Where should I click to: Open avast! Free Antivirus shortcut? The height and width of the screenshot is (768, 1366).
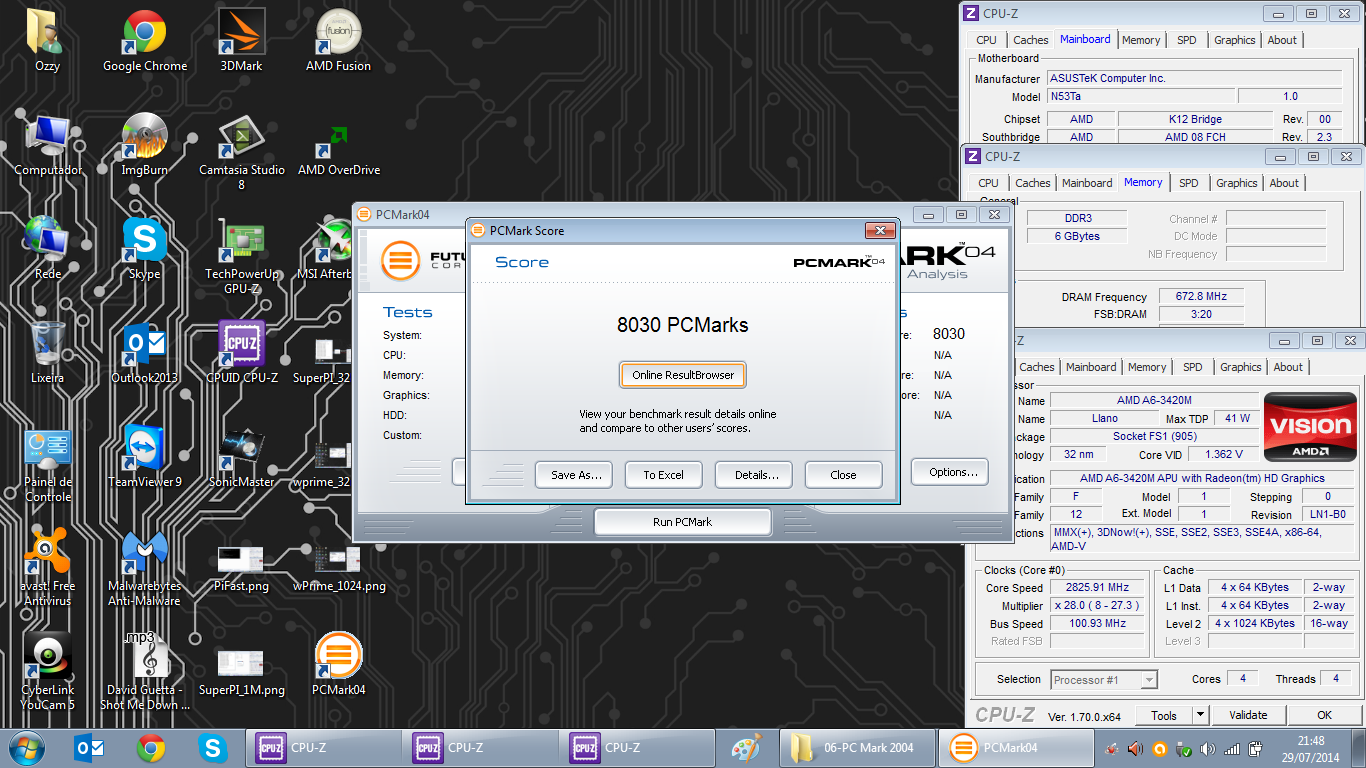[47, 567]
